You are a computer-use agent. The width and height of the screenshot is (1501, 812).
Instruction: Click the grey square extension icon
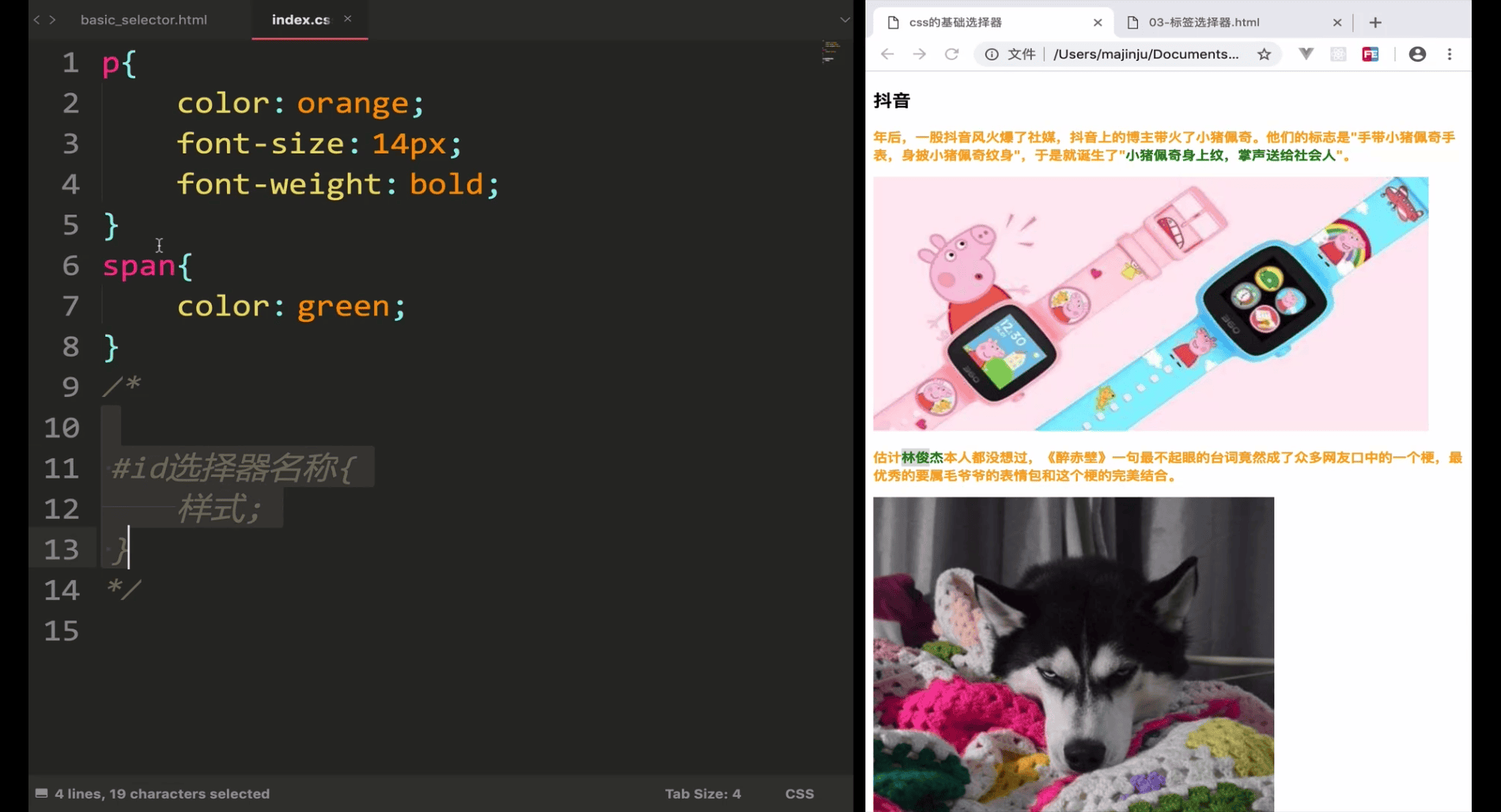1338,54
